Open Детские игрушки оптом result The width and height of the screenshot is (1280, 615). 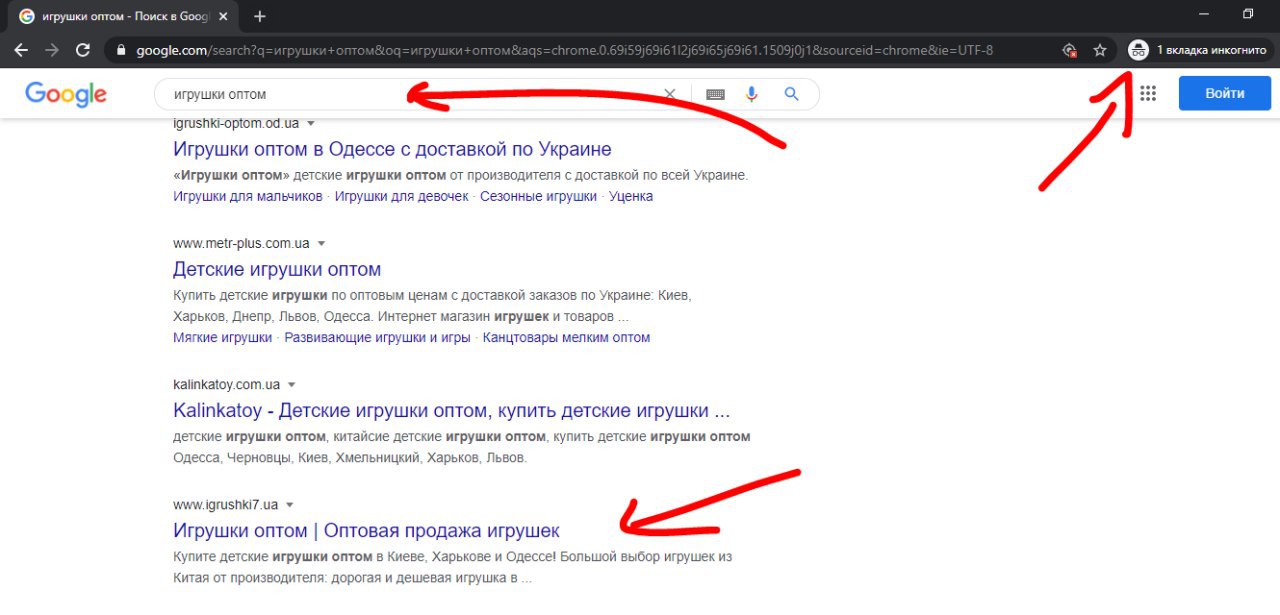277,269
